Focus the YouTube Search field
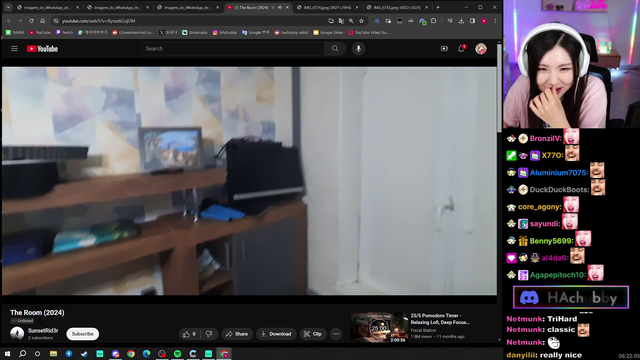Screen dimensions: 640x360 coord(233,49)
